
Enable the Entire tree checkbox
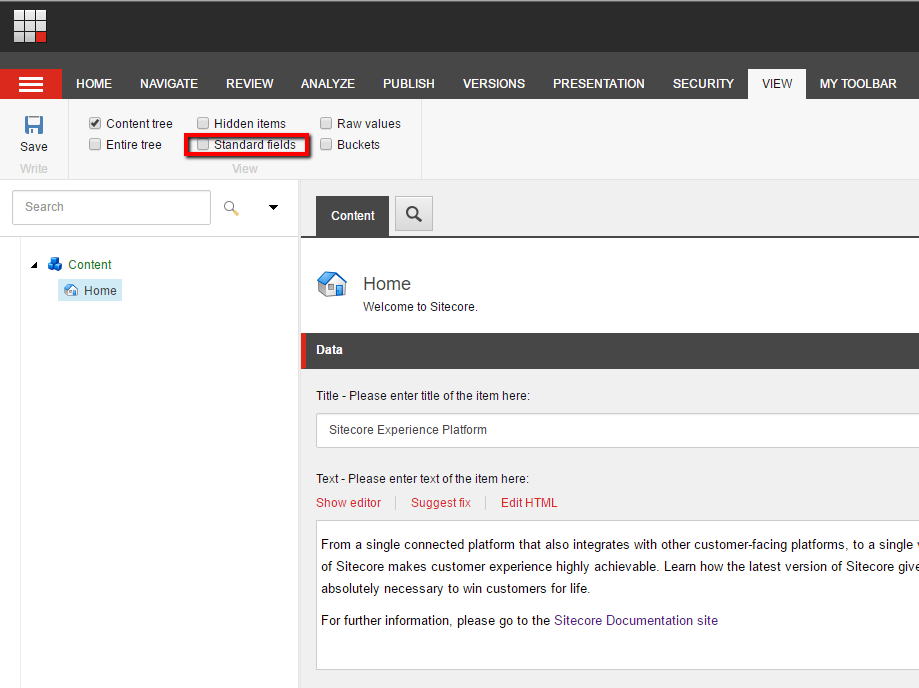(95, 144)
